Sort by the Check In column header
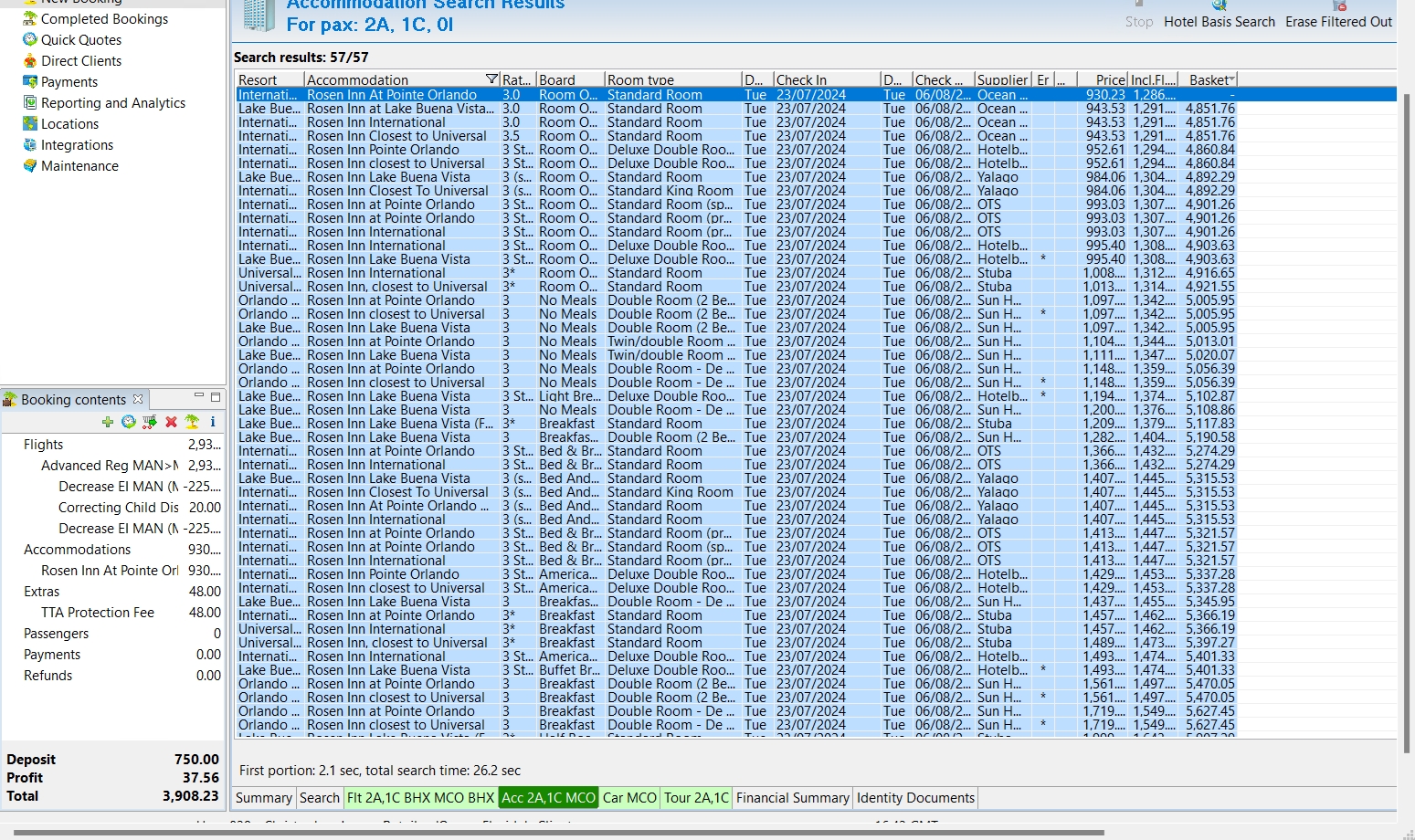 click(x=827, y=79)
